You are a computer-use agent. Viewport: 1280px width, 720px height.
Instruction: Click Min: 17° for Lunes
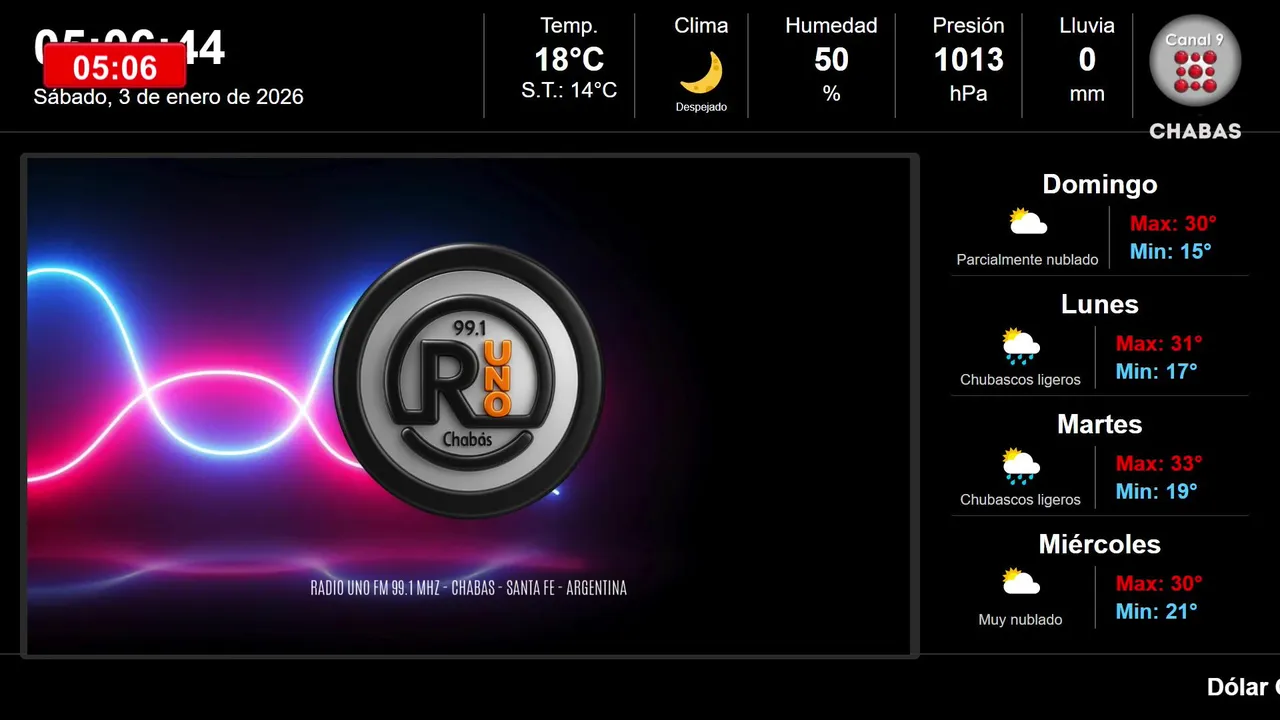click(x=1156, y=372)
